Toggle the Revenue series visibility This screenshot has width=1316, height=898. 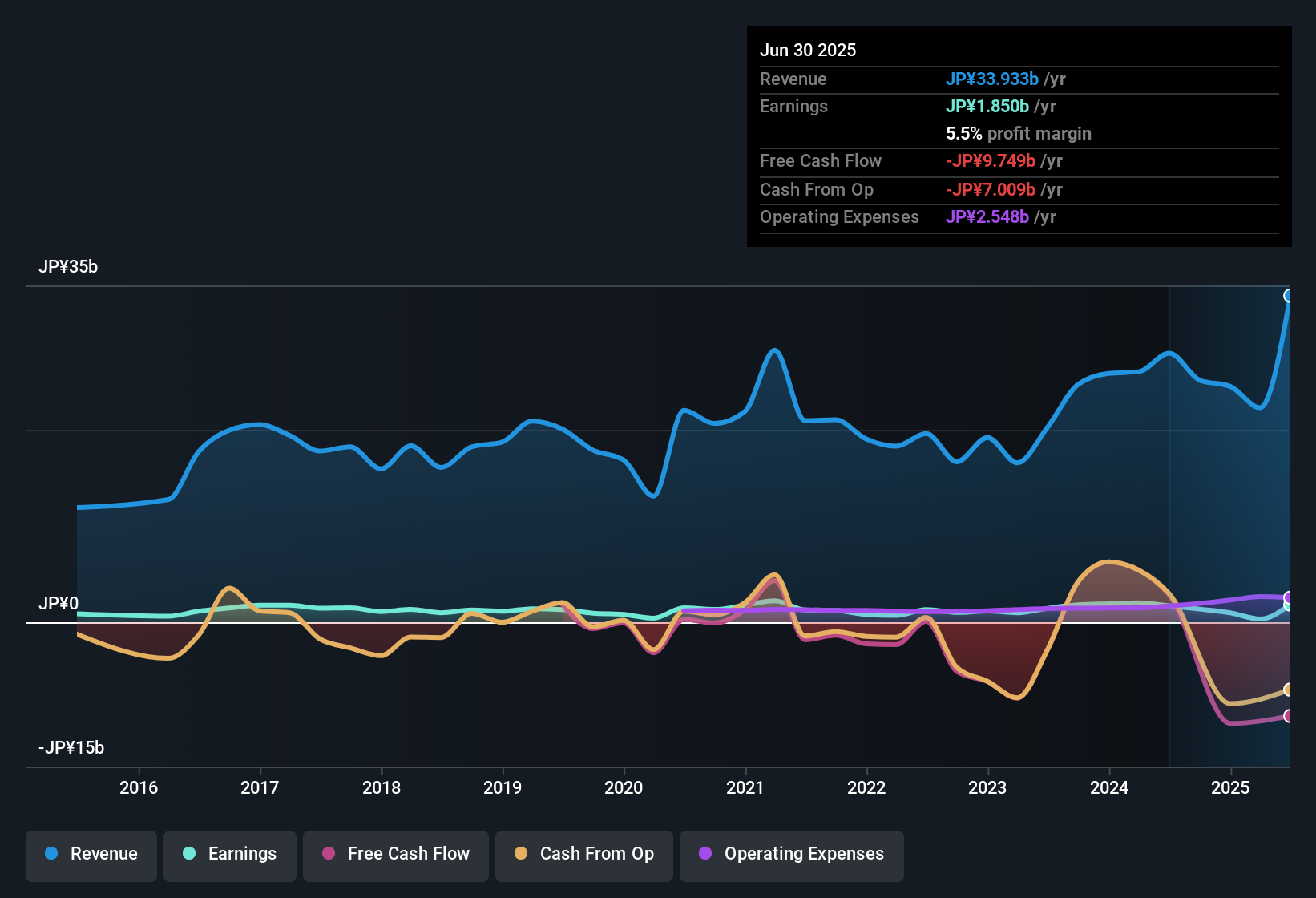pyautogui.click(x=91, y=854)
